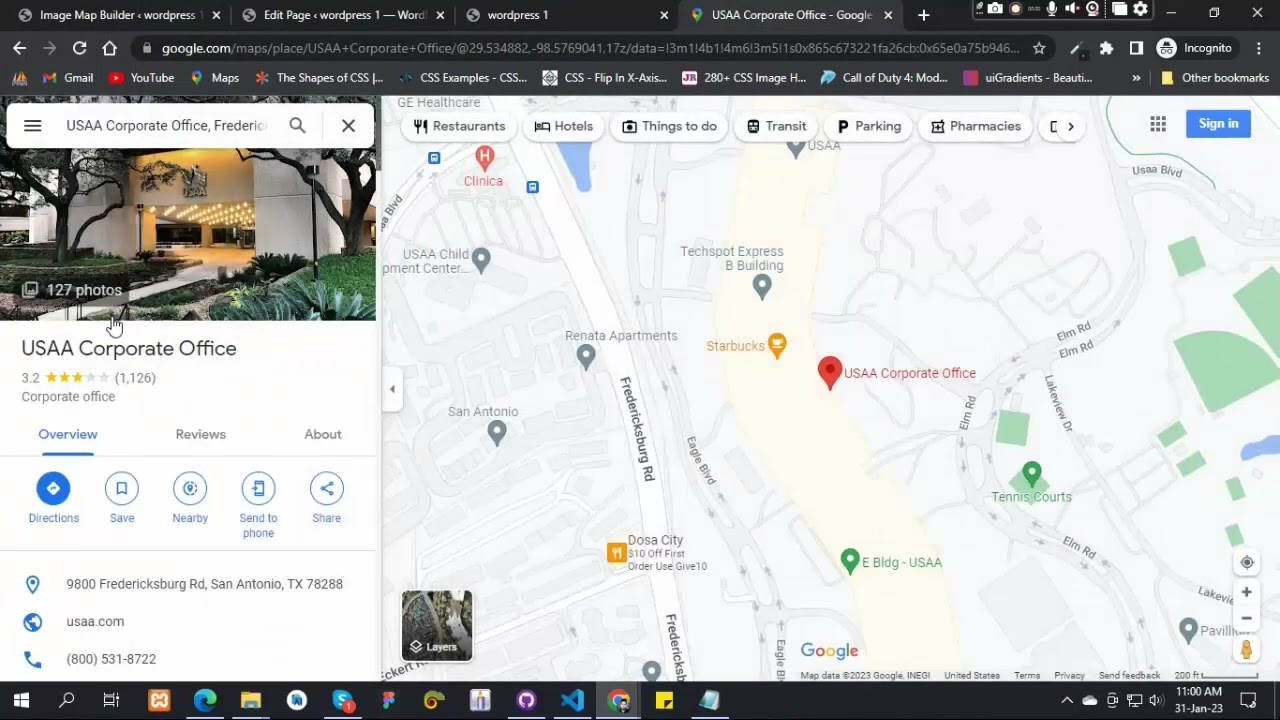Image resolution: width=1280 pixels, height=720 pixels.
Task: Open the Privacy link on map footer
Action: pyautogui.click(x=1069, y=675)
